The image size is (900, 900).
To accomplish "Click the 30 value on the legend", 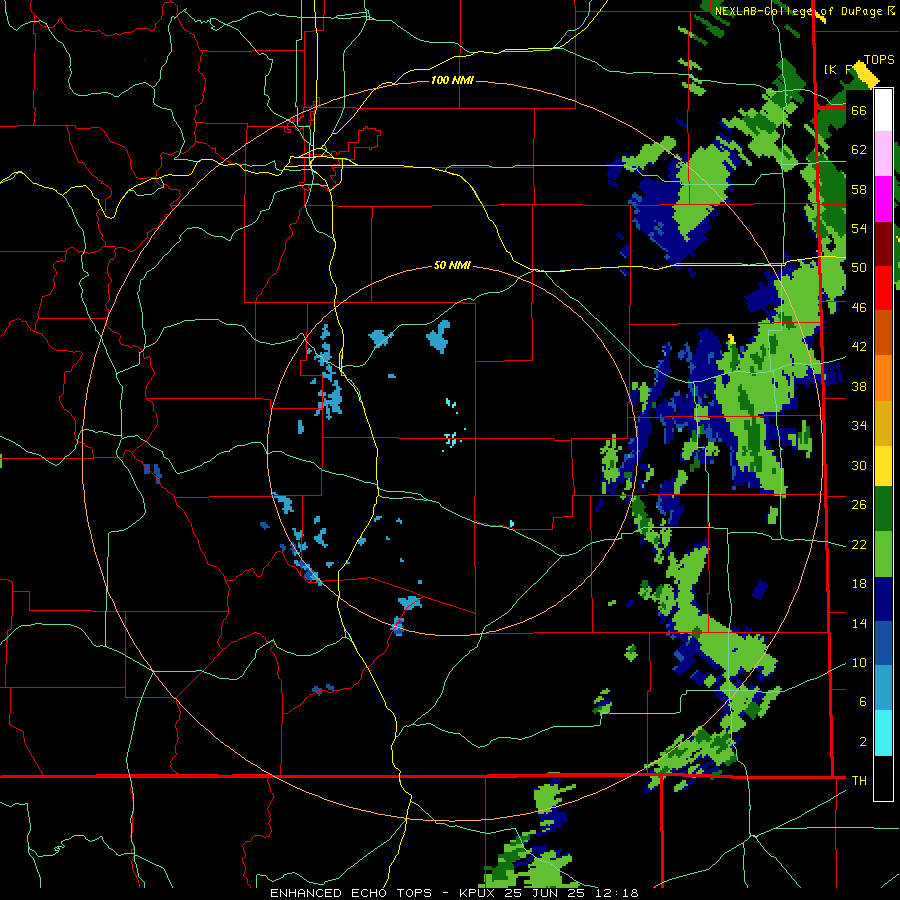I will pos(859,465).
